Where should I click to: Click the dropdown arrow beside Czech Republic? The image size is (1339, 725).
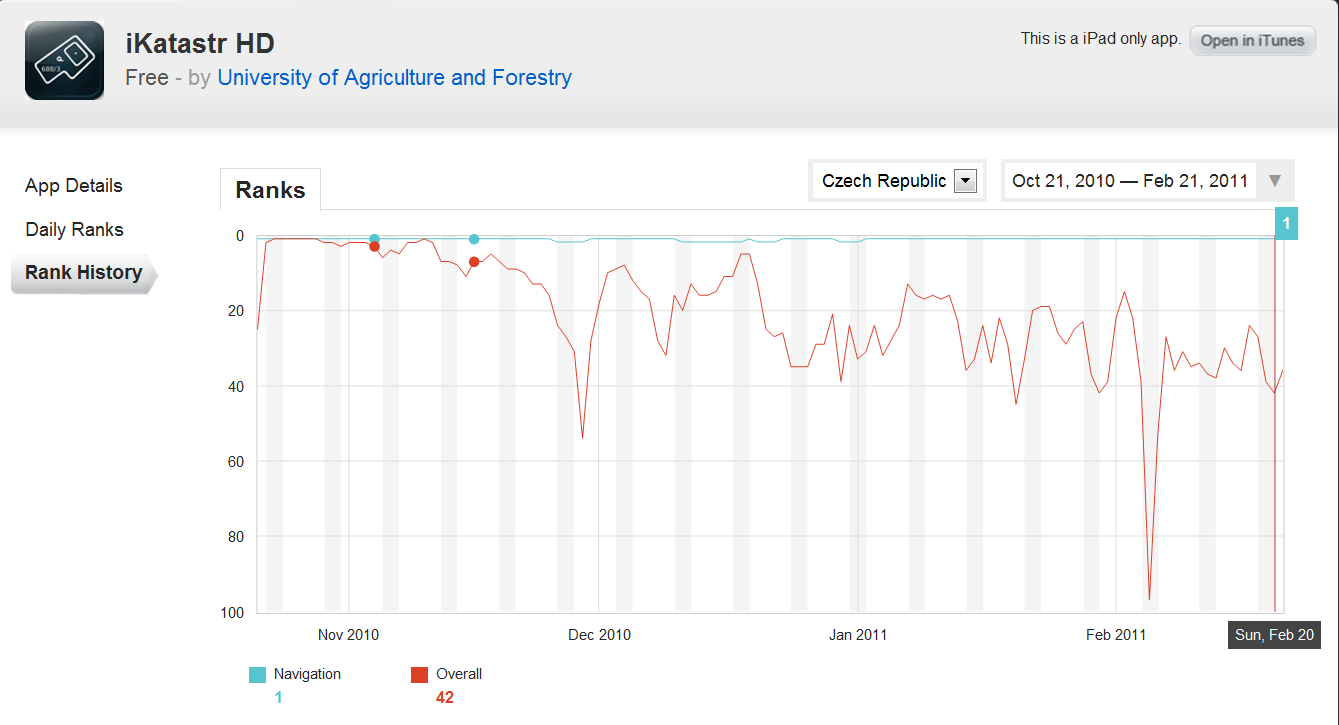[x=965, y=181]
